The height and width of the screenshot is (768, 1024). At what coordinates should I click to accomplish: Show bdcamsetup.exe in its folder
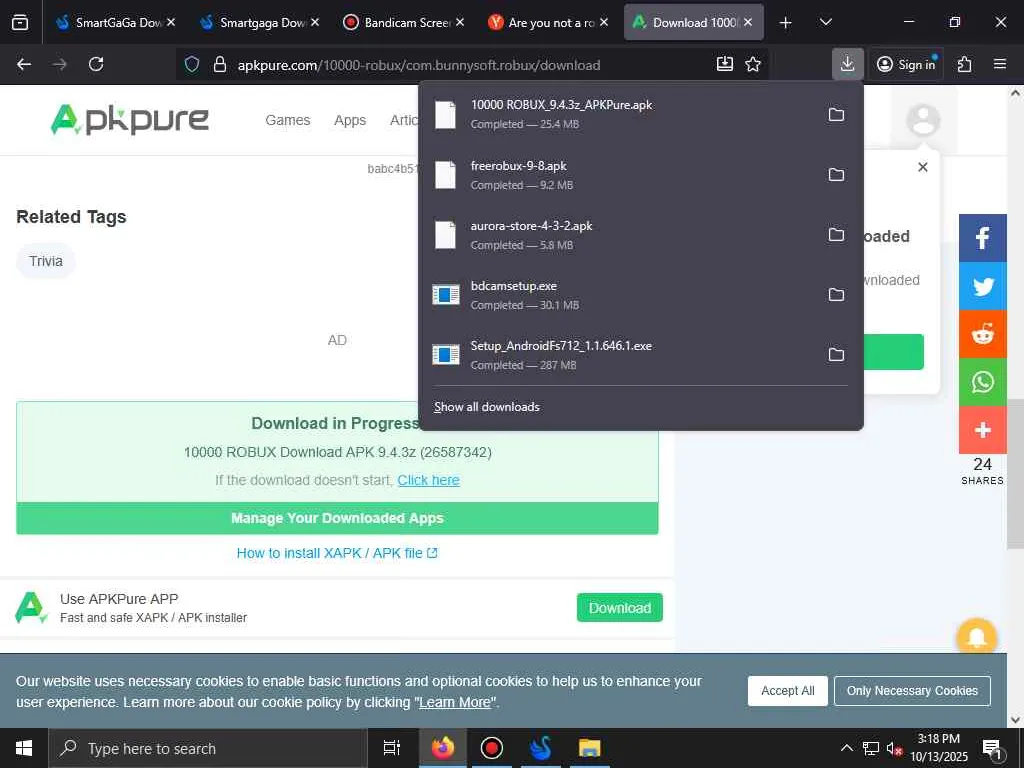pyautogui.click(x=836, y=295)
